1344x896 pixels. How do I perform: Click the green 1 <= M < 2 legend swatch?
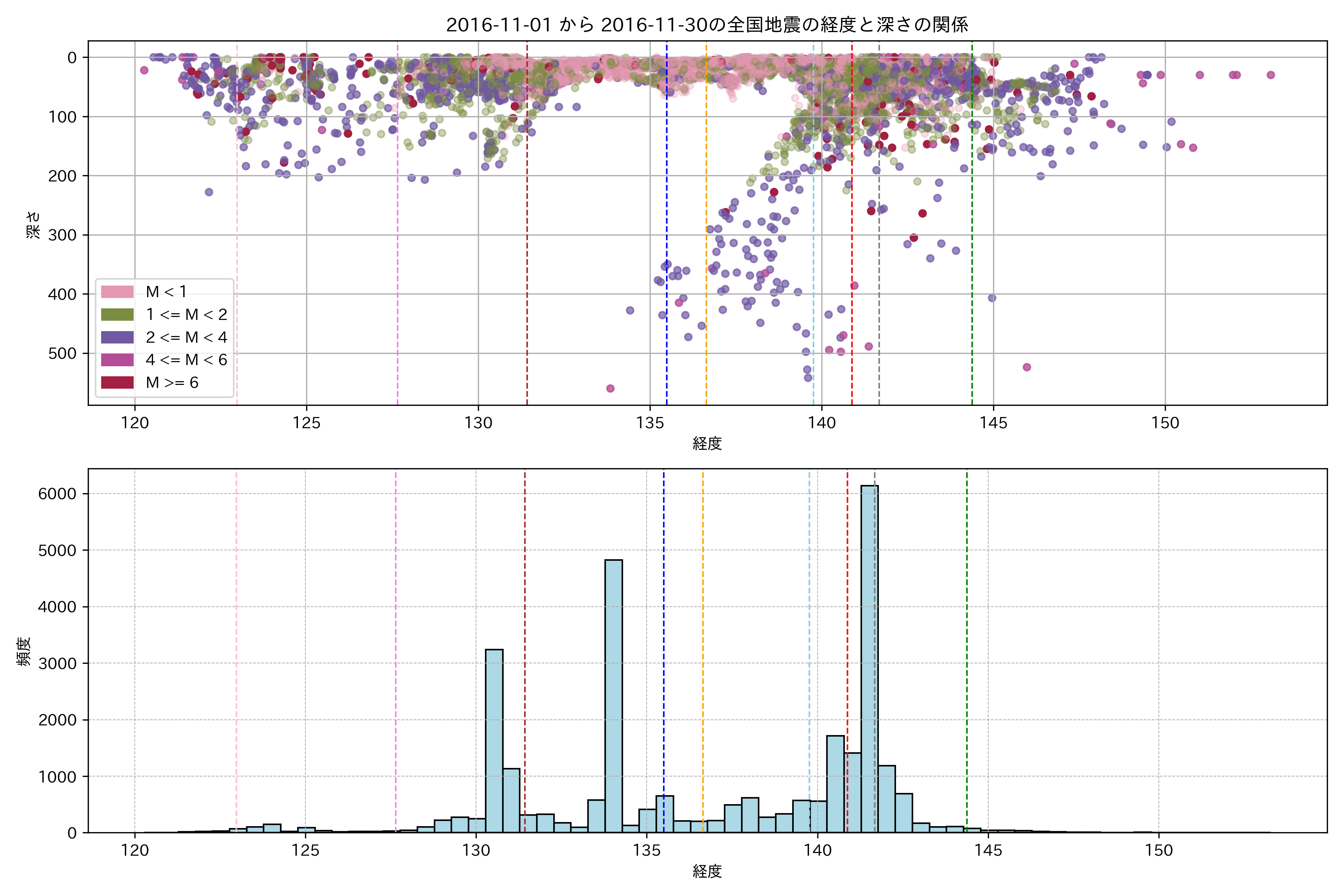pos(117,315)
